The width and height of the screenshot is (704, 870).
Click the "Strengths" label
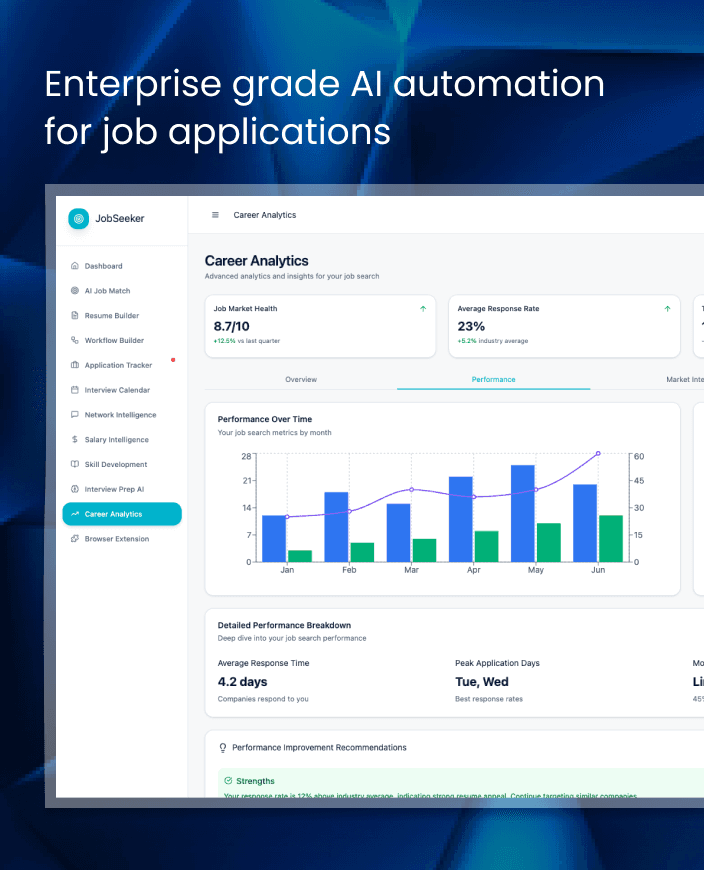tap(255, 781)
